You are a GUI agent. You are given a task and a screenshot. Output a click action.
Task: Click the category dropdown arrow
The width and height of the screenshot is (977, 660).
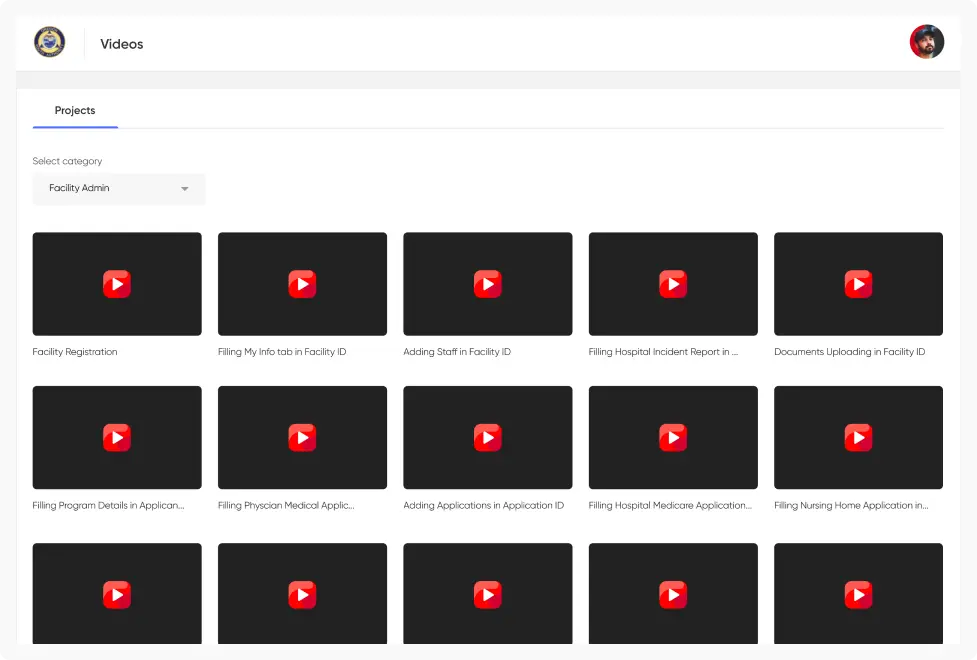(185, 189)
